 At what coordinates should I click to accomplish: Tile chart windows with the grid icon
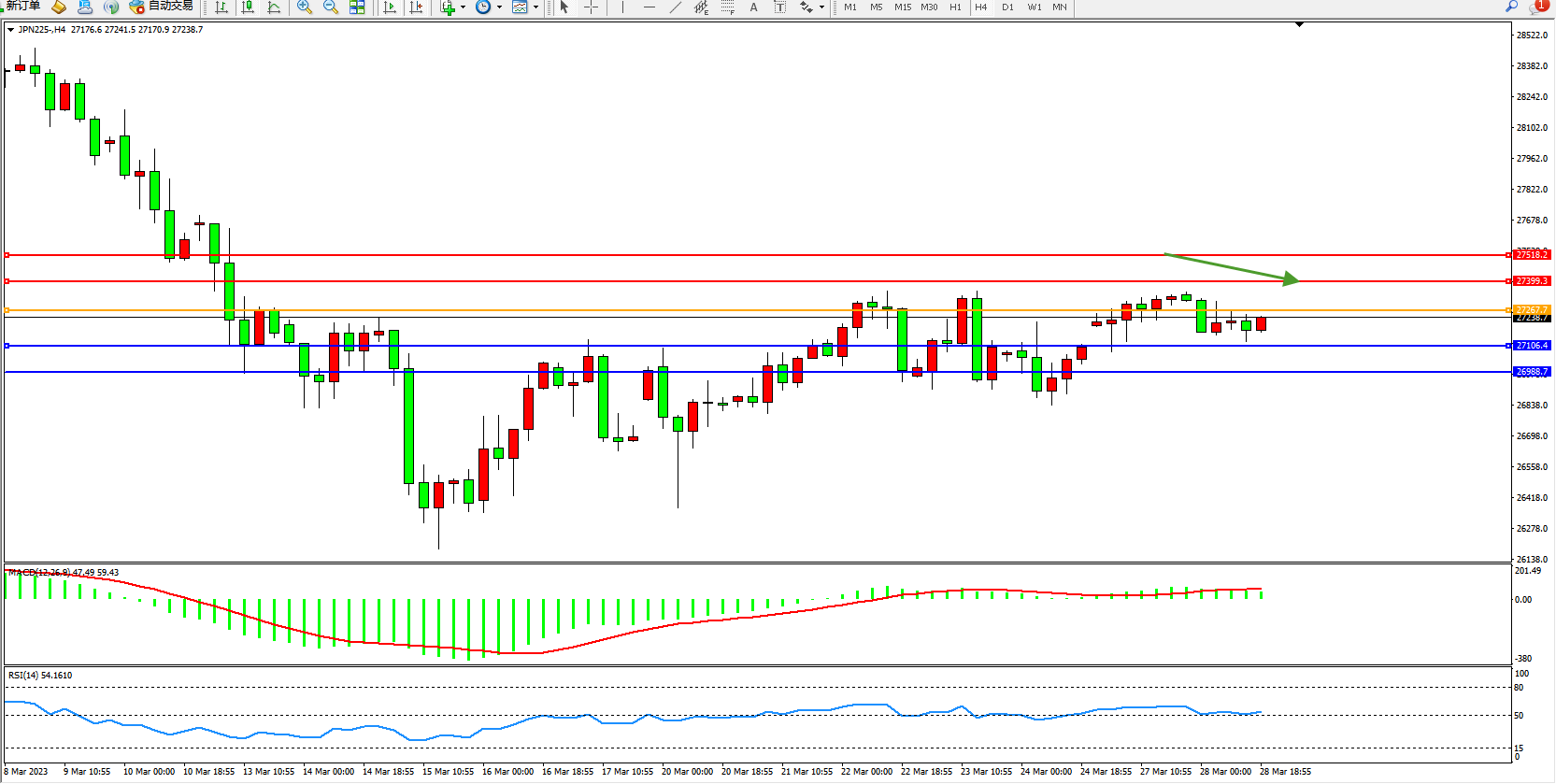(x=357, y=7)
